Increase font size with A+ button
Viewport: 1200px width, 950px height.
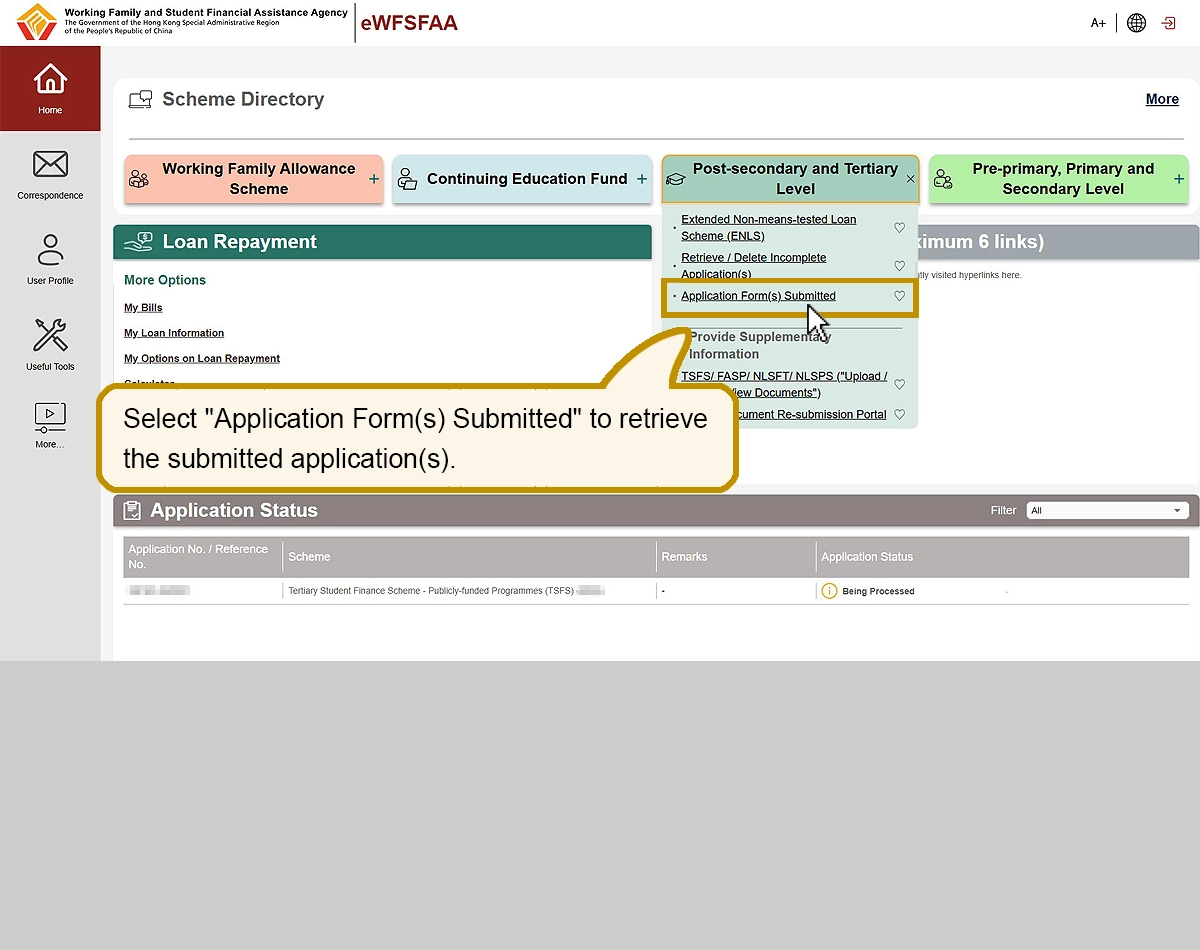point(1098,23)
